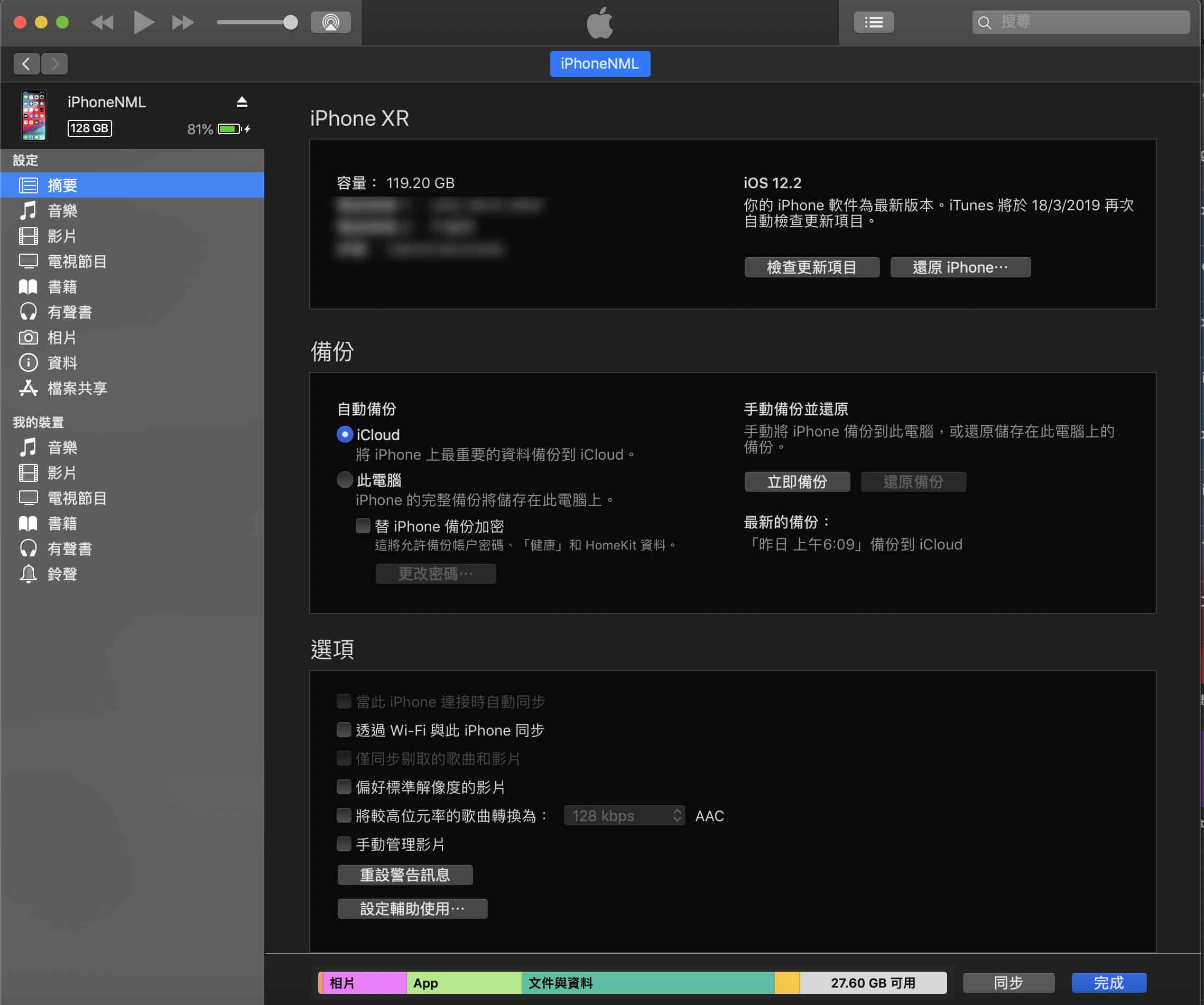
Task: Click the battery charging indicator icon
Action: tap(234, 129)
